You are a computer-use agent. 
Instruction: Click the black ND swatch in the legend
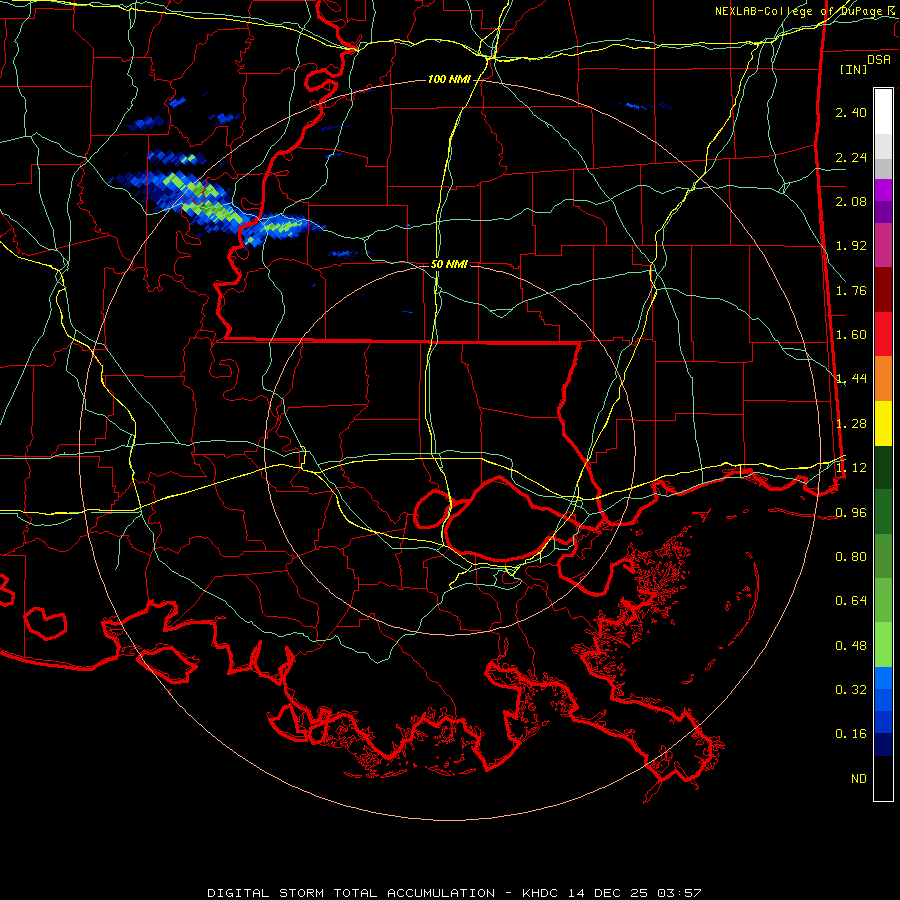[883, 778]
